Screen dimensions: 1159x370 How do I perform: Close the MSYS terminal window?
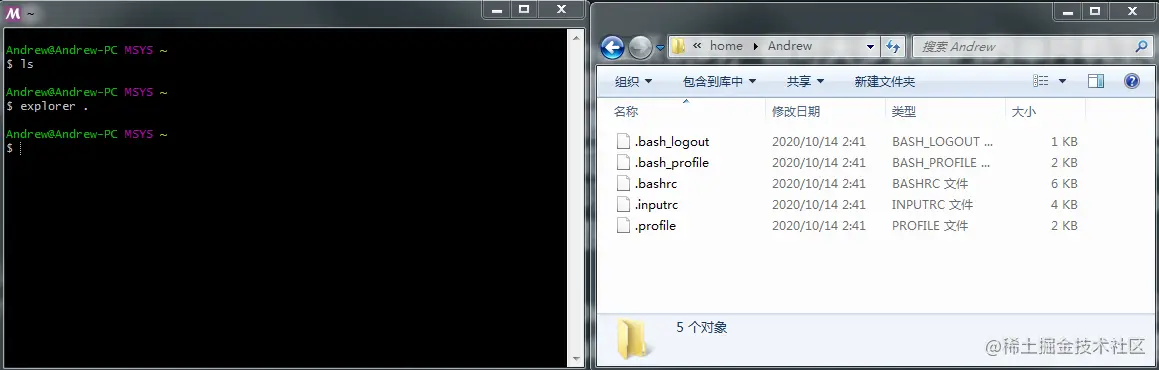coord(562,10)
